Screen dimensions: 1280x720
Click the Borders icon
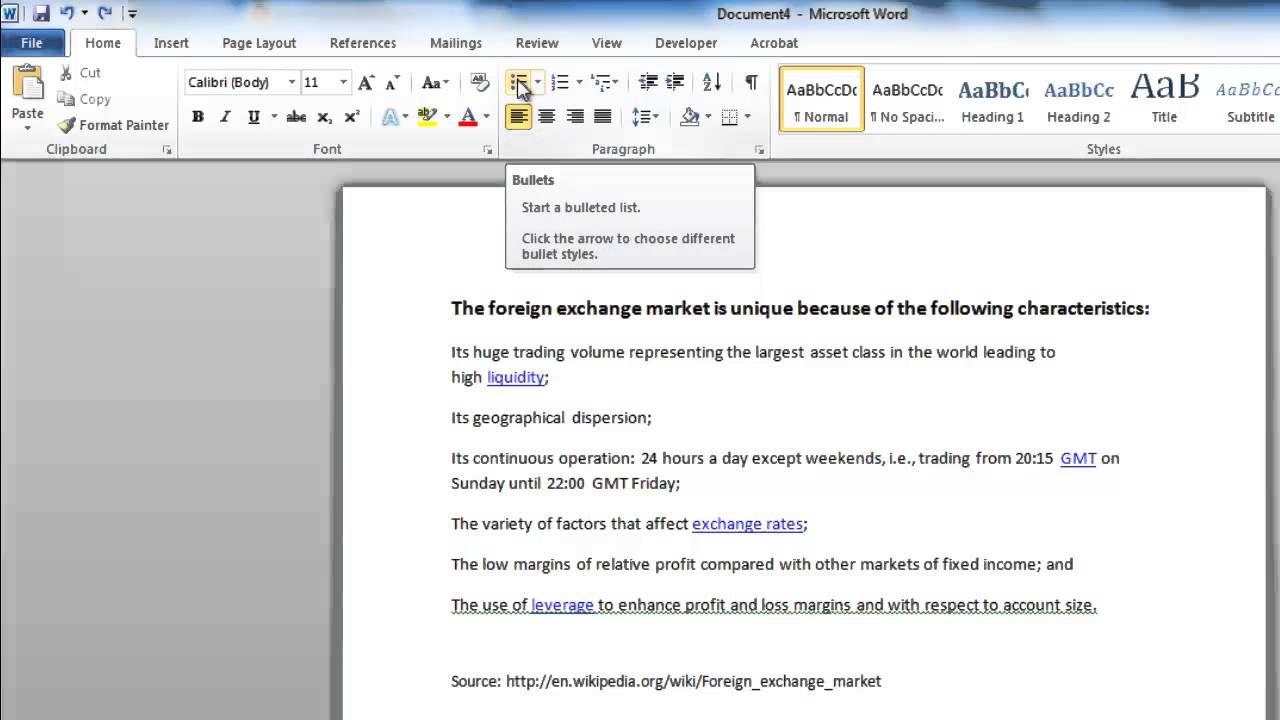pyautogui.click(x=730, y=117)
